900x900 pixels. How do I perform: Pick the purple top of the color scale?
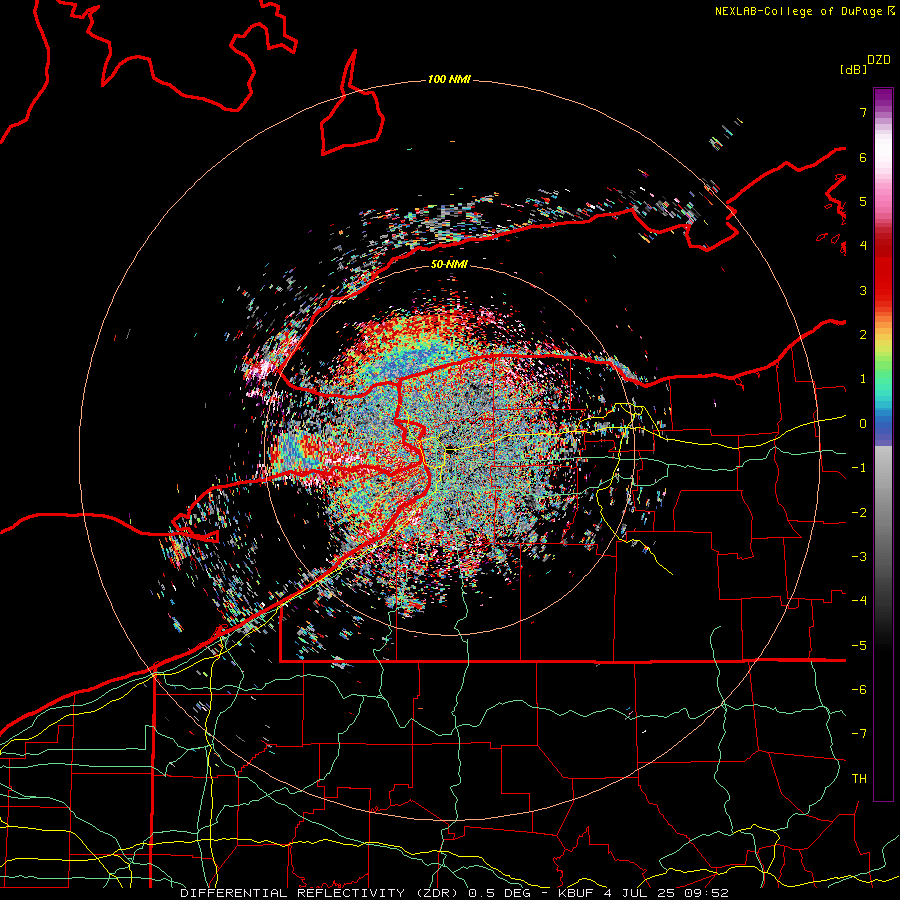click(x=883, y=98)
